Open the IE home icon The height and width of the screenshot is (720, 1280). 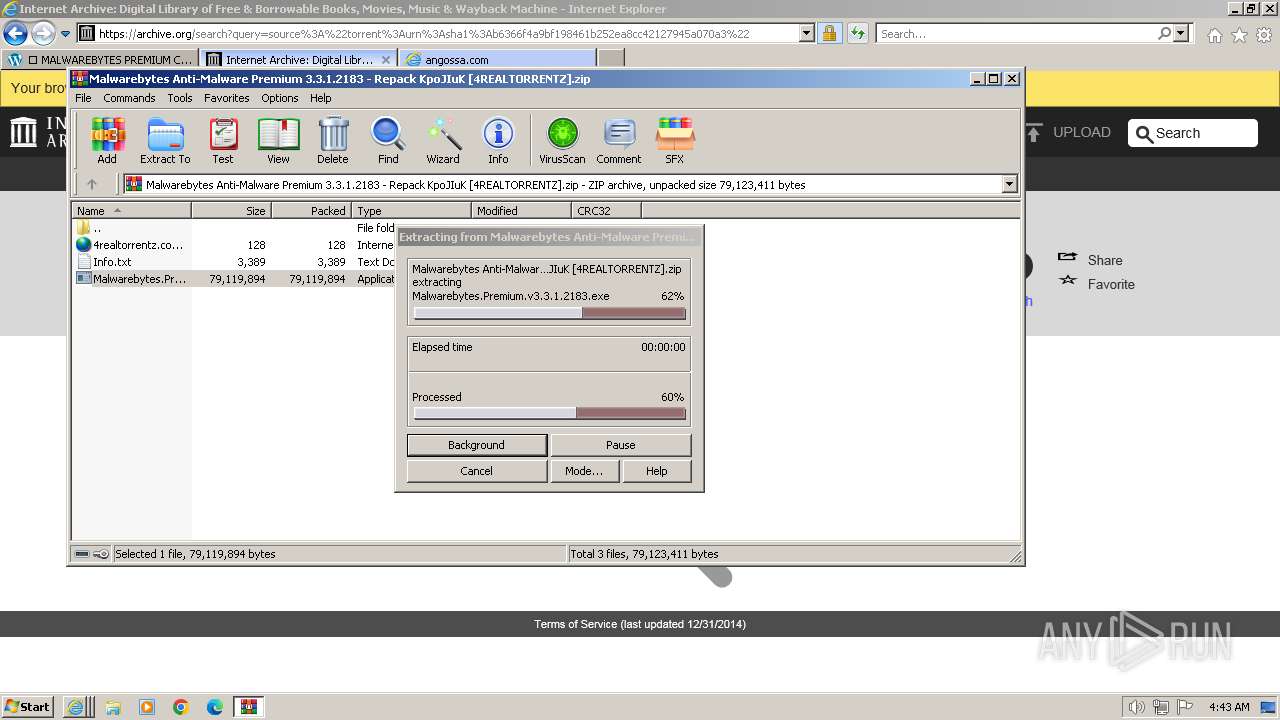click(x=1214, y=35)
